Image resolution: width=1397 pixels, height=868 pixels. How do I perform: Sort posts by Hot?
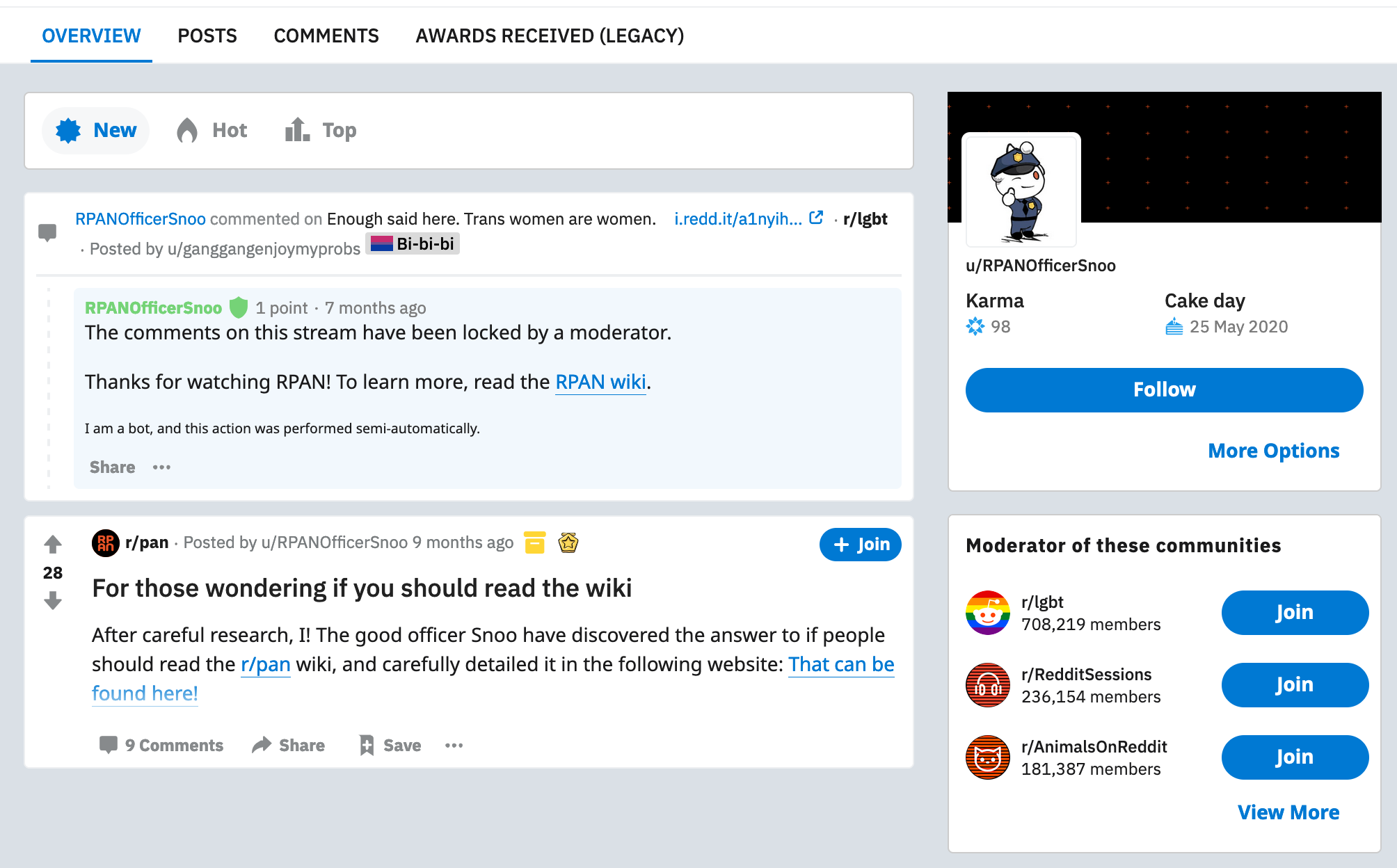click(212, 130)
